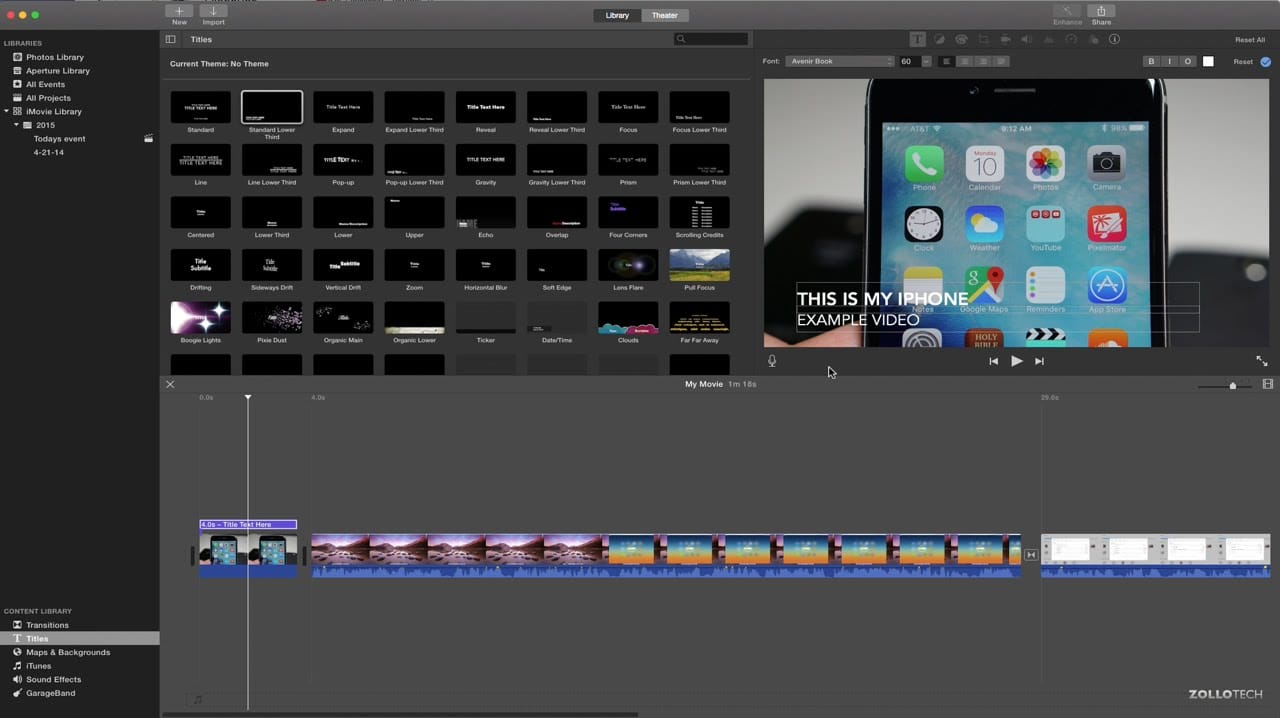The width and height of the screenshot is (1280, 718).
Task: Click the voiceover microphone icon under the viewer
Action: (x=771, y=361)
